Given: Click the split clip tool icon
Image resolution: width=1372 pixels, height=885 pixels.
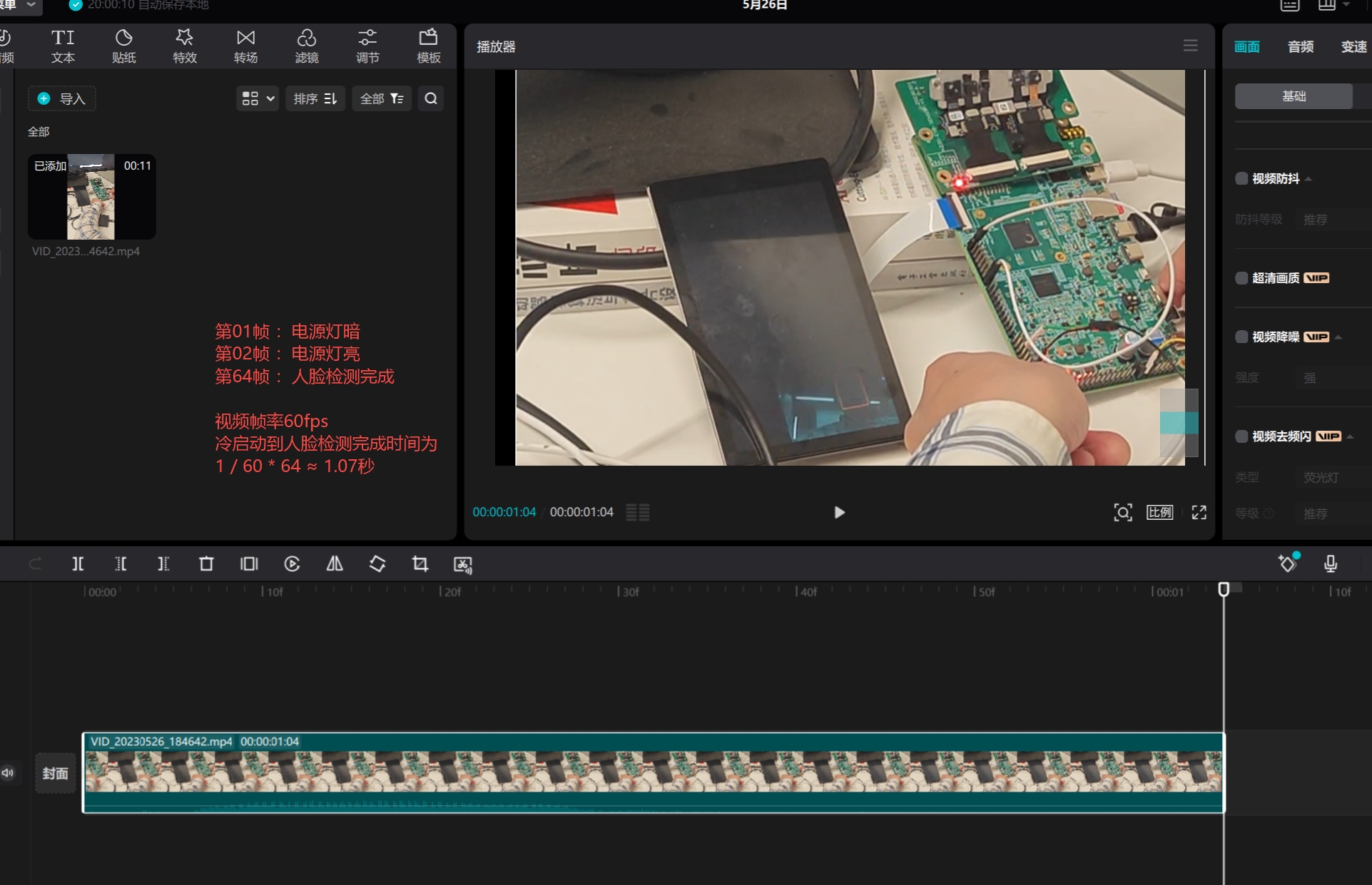Looking at the screenshot, I should coord(78,564).
